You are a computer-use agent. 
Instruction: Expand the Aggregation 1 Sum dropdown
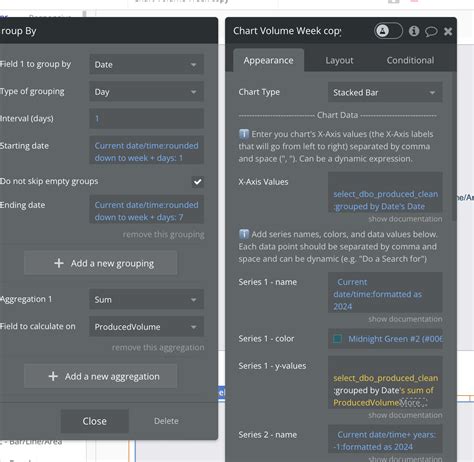coord(146,299)
